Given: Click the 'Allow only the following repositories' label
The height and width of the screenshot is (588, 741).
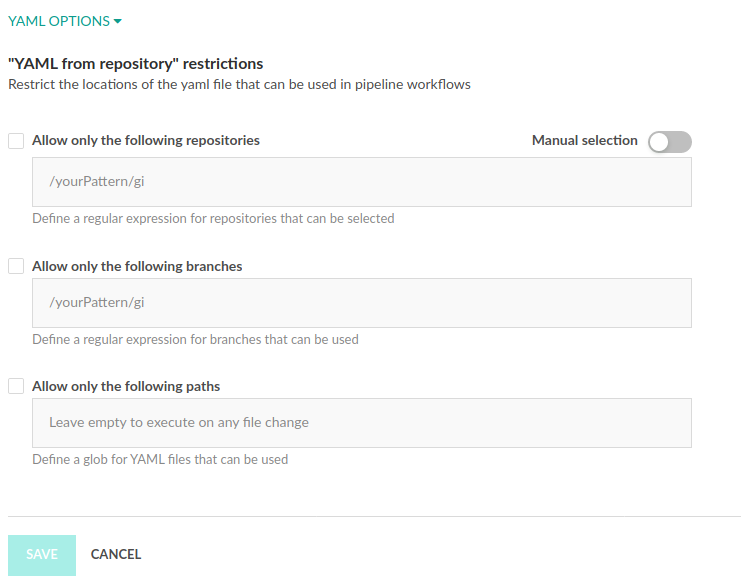Looking at the screenshot, I should (146, 141).
